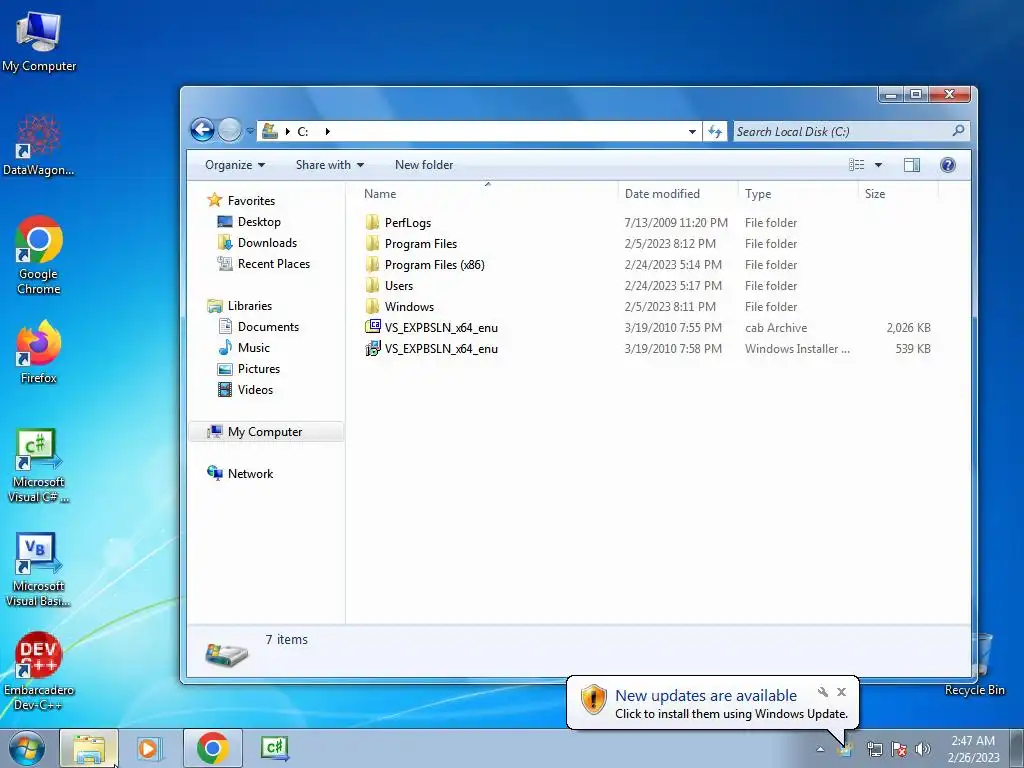Show hidden tray icons arrow

pyautogui.click(x=820, y=750)
